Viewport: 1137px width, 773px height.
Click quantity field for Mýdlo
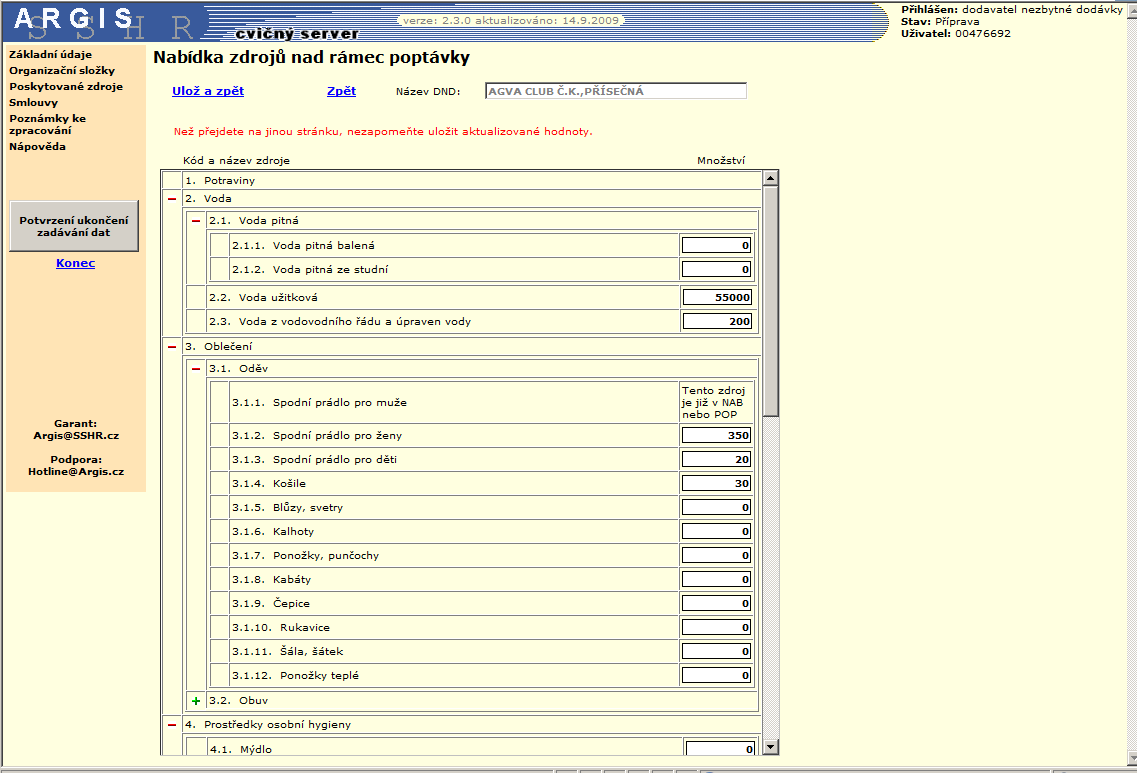coord(720,748)
